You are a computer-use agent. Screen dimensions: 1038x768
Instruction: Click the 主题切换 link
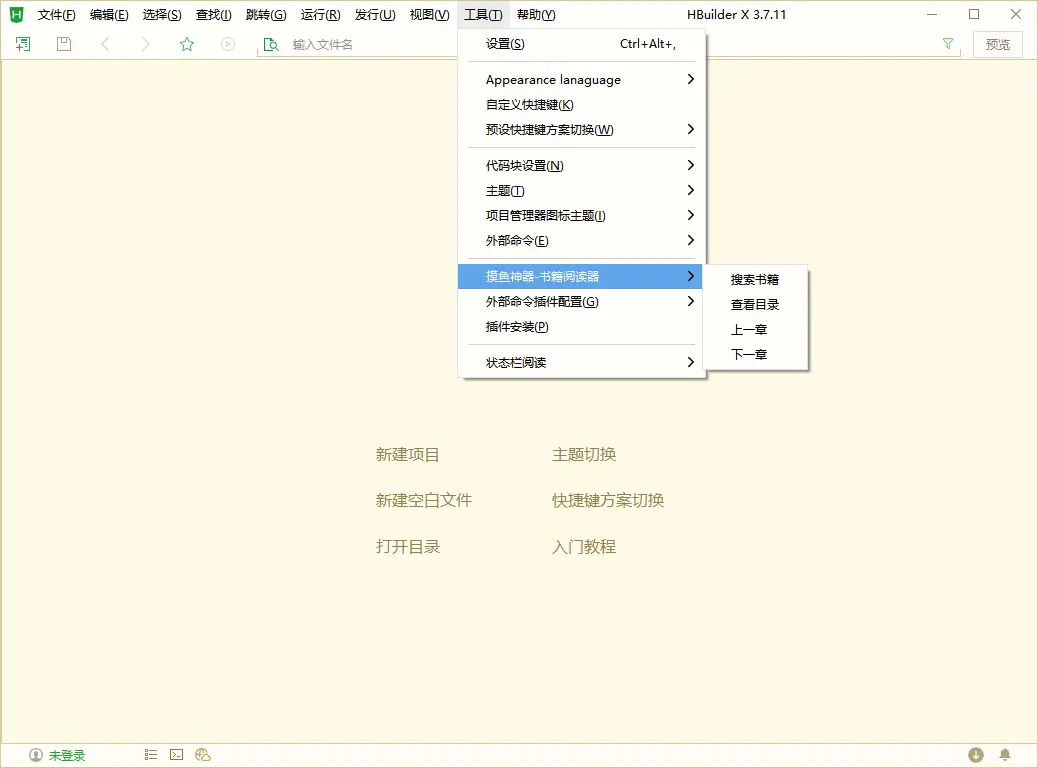584,455
